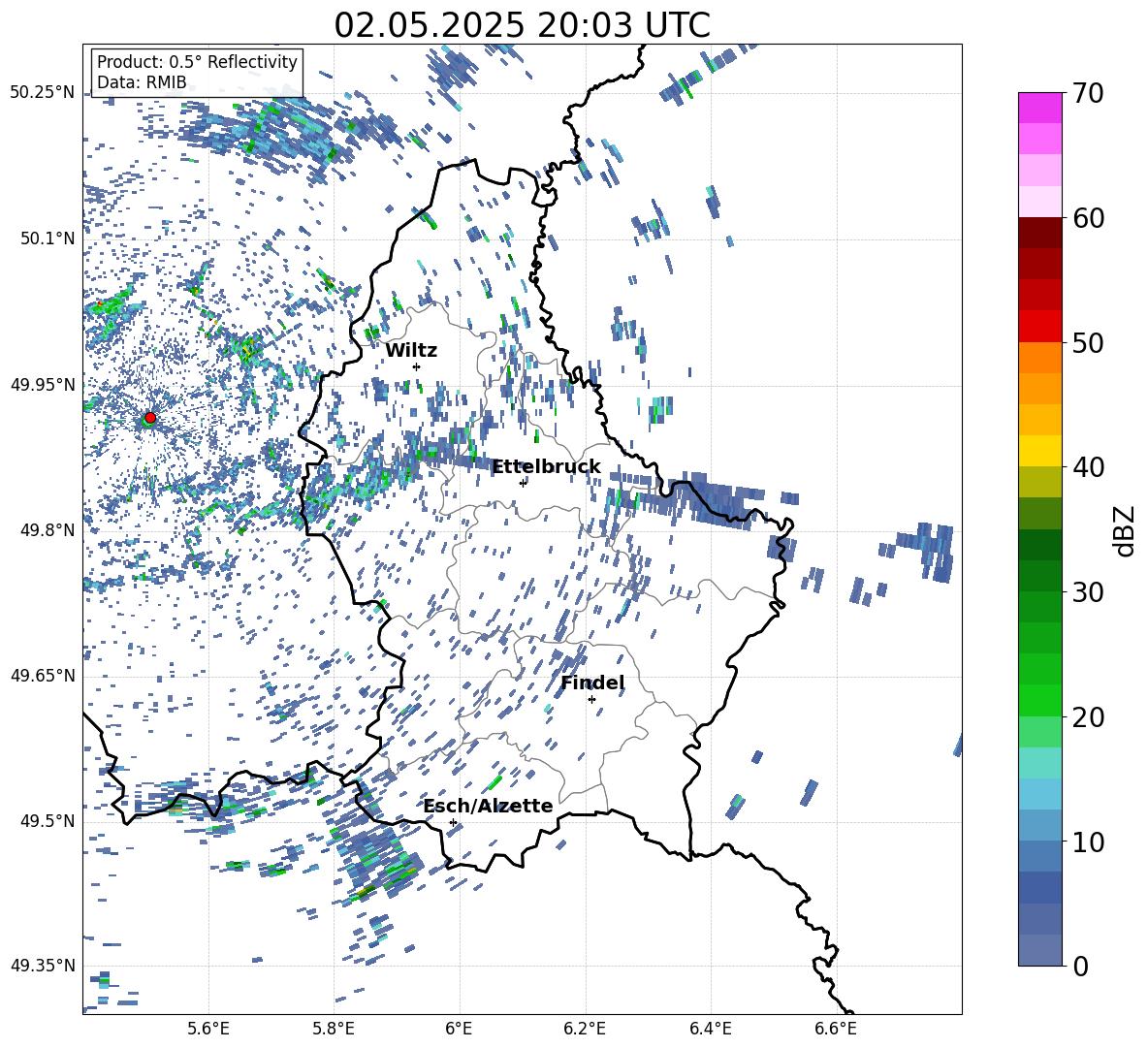
Task: Click the 49.65°N latitude label
Action: [43, 675]
